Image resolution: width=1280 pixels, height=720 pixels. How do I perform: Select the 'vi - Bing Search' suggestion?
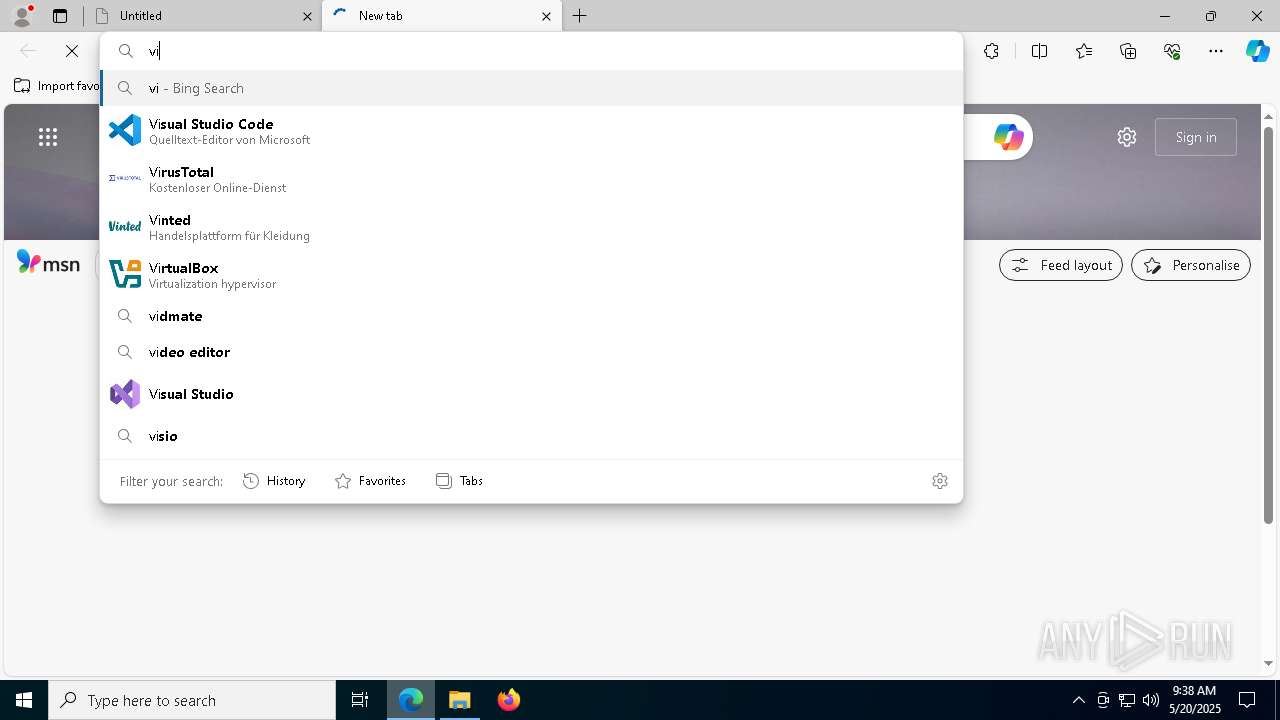click(x=531, y=88)
